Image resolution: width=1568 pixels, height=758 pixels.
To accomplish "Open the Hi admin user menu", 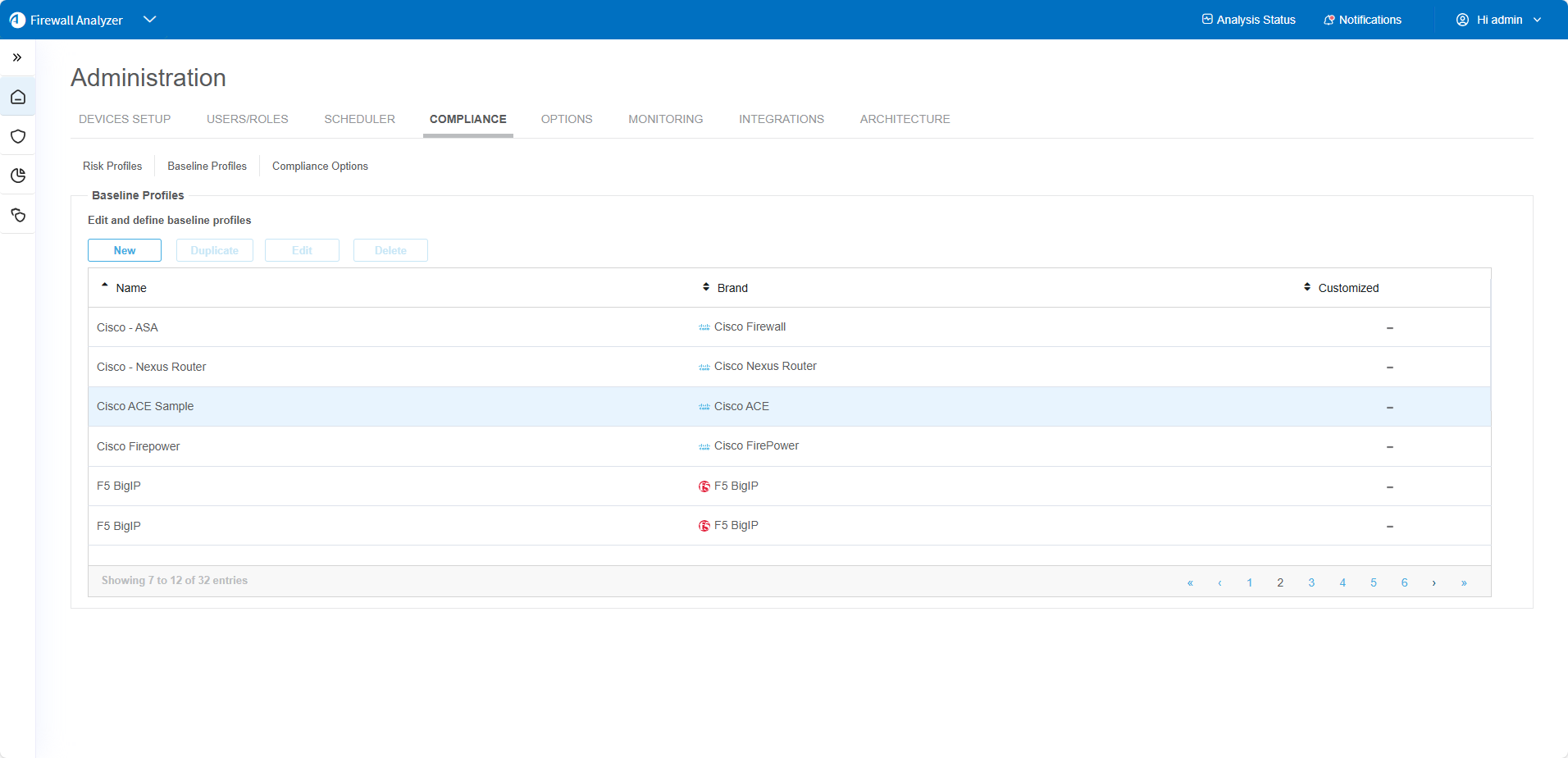I will click(x=1498, y=20).
